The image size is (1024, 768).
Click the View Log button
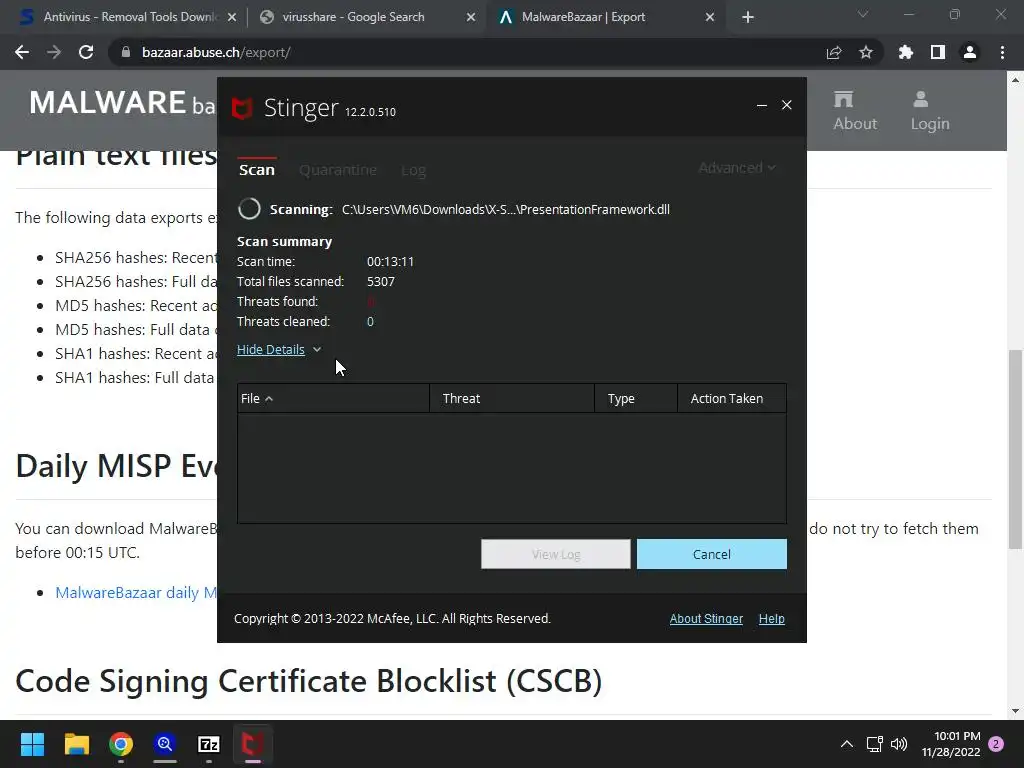[556, 554]
